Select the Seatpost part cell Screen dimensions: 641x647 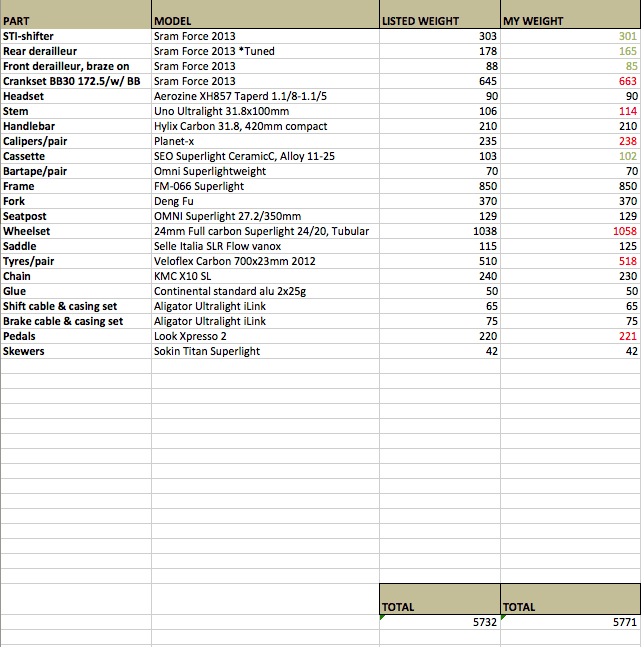(x=76, y=216)
